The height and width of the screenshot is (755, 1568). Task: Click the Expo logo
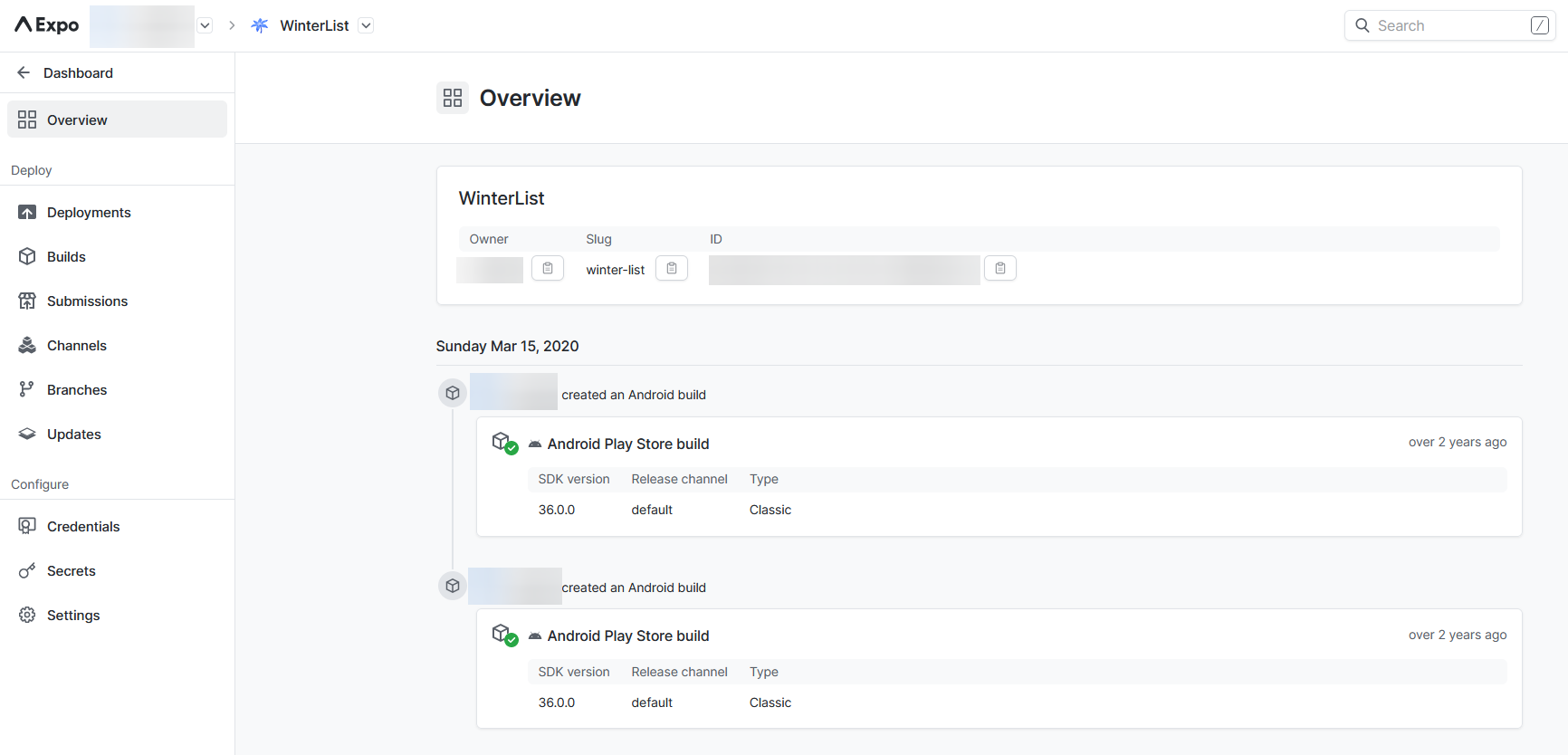[47, 25]
